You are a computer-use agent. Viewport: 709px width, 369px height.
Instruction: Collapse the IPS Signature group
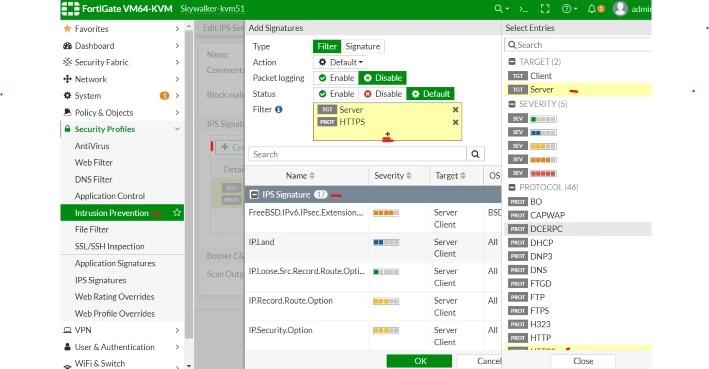click(254, 194)
